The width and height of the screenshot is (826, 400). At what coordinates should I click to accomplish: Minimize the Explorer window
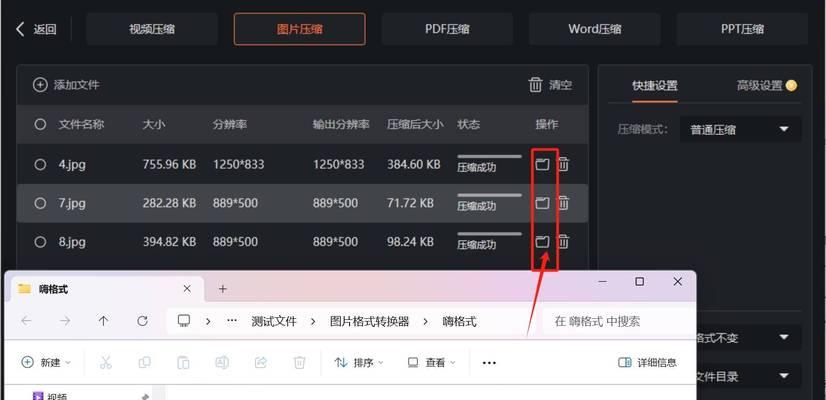click(603, 282)
